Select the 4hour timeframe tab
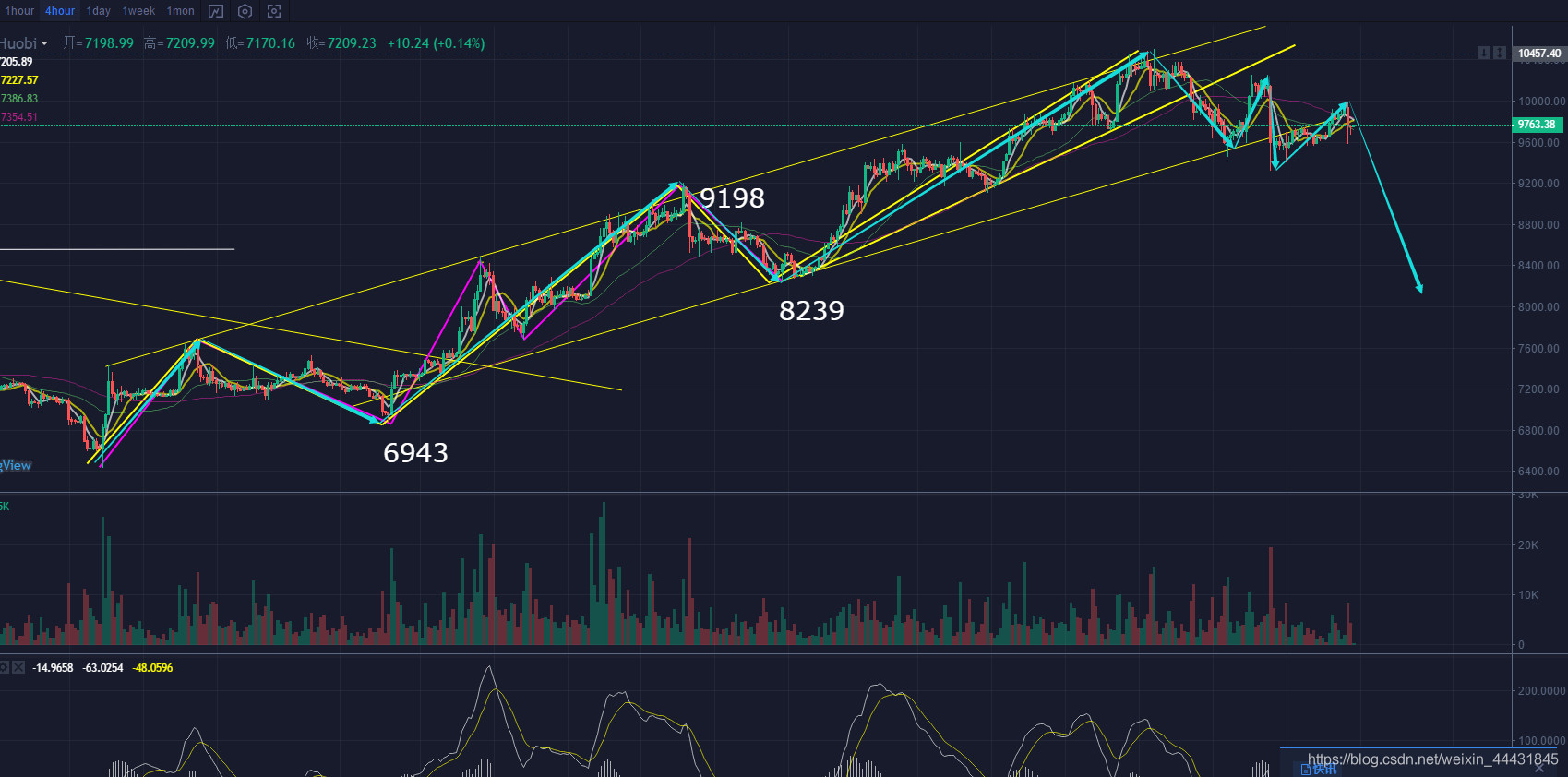 pos(60,11)
